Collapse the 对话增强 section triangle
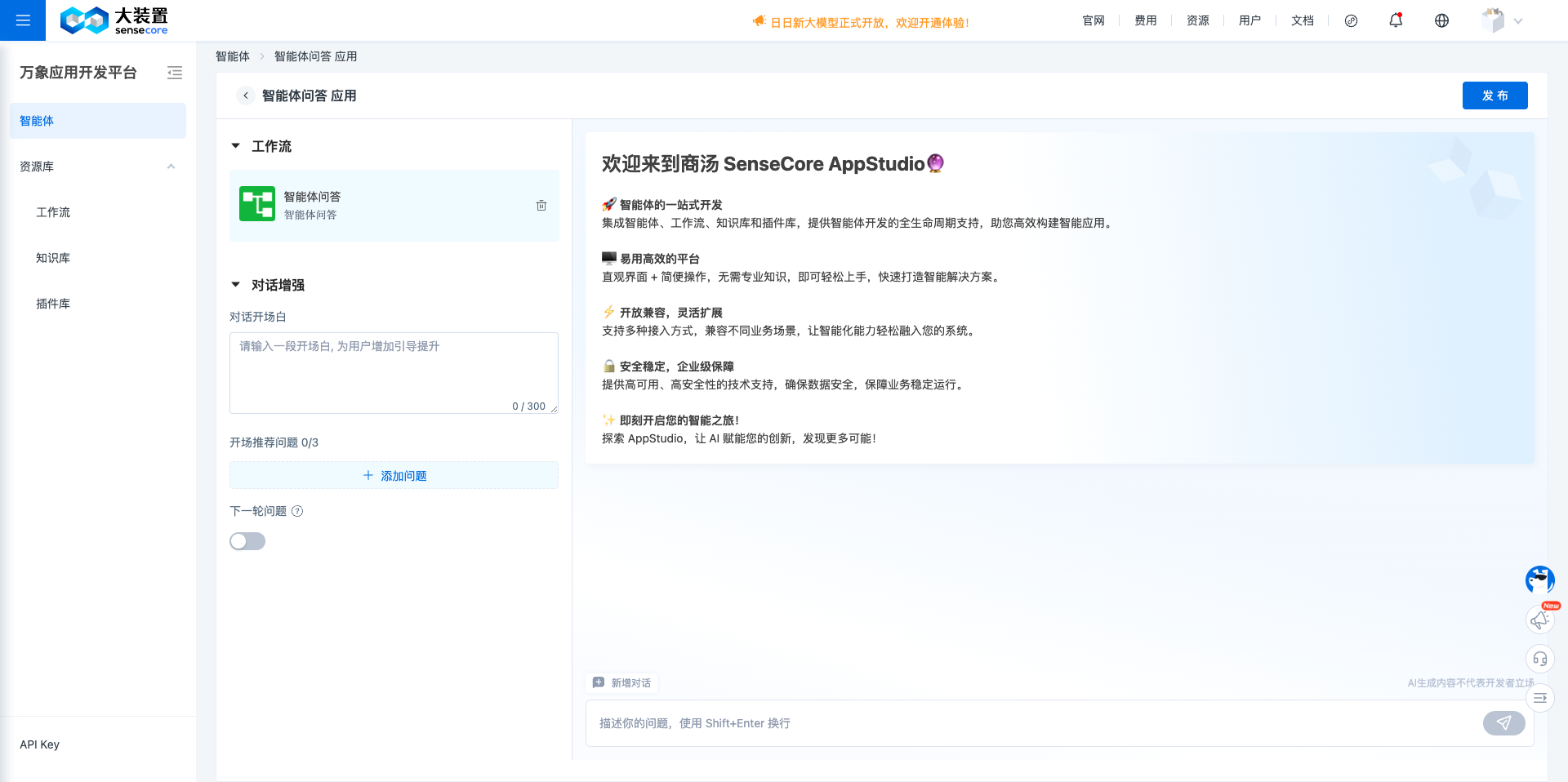 point(235,285)
